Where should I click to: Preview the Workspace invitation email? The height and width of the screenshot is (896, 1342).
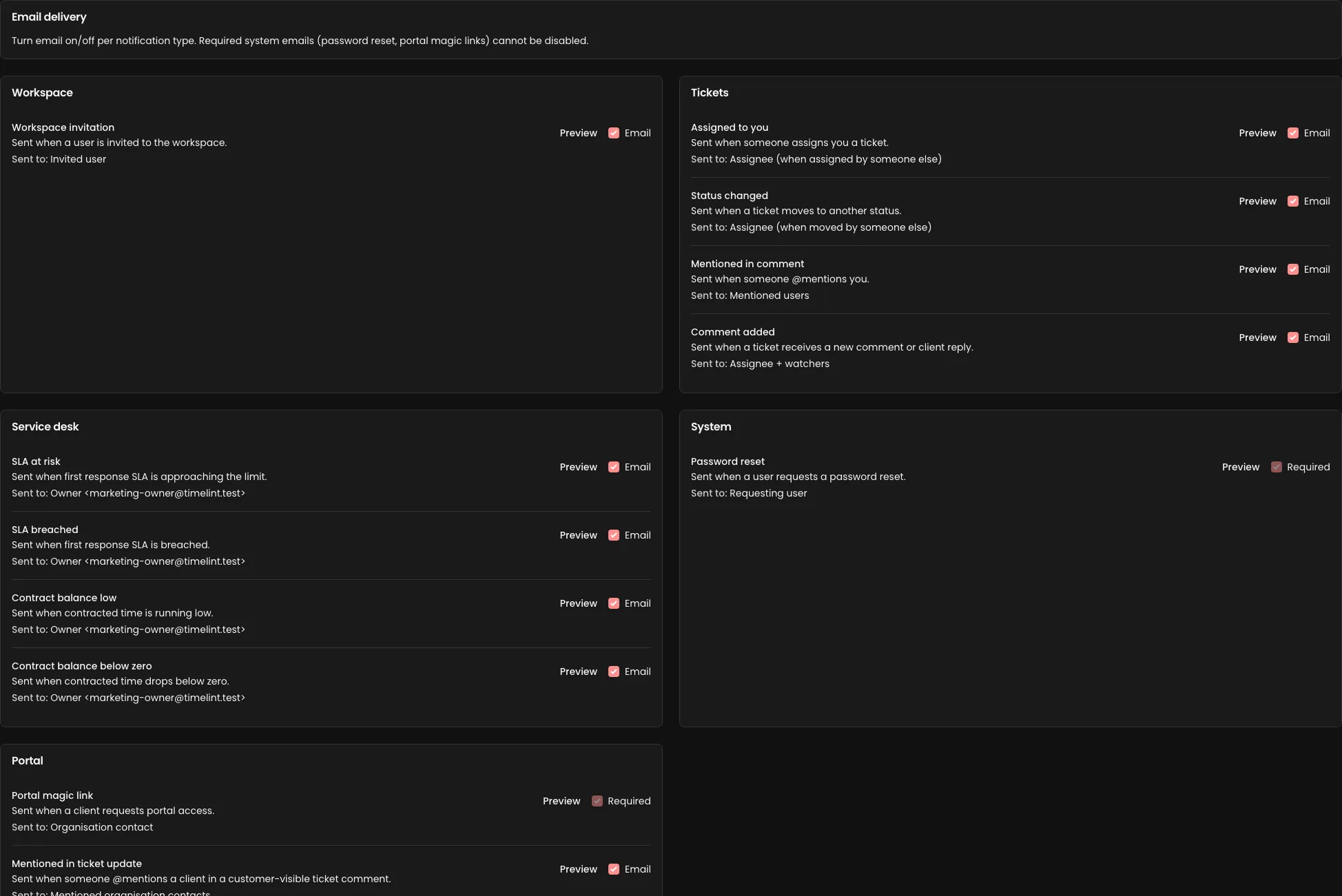[x=578, y=133]
